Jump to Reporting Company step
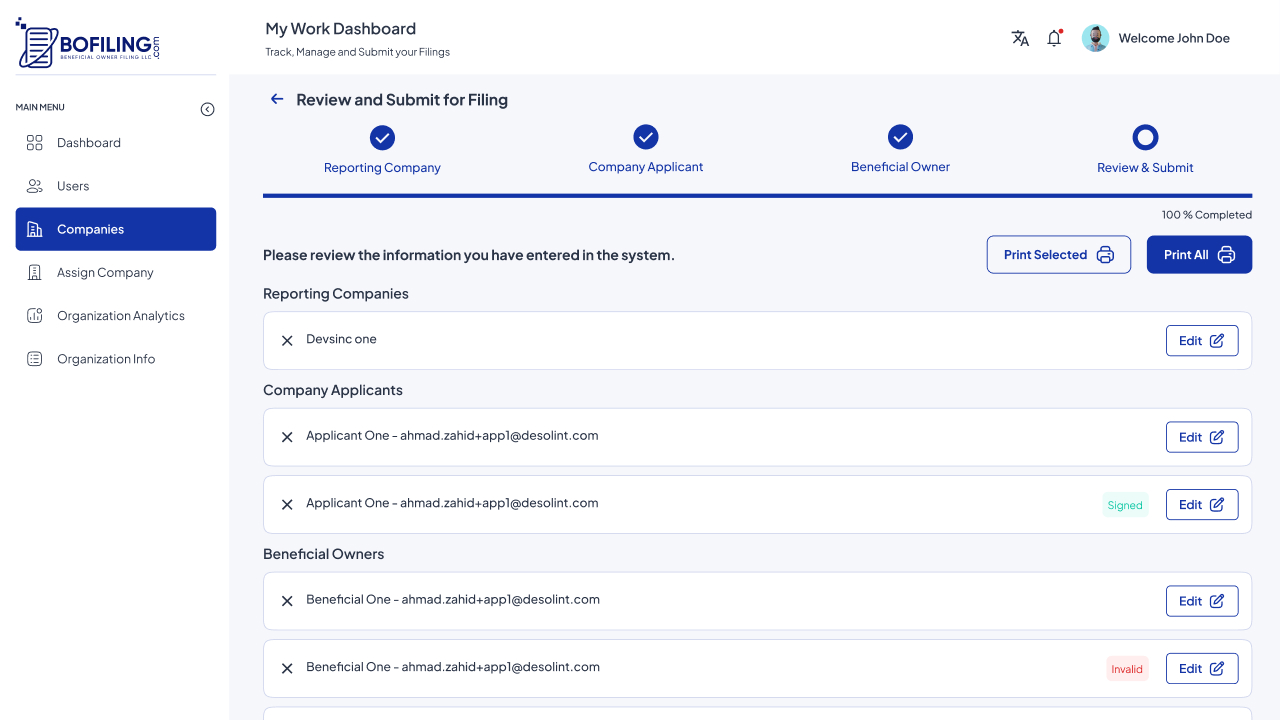This screenshot has height=720, width=1280. 382,138
